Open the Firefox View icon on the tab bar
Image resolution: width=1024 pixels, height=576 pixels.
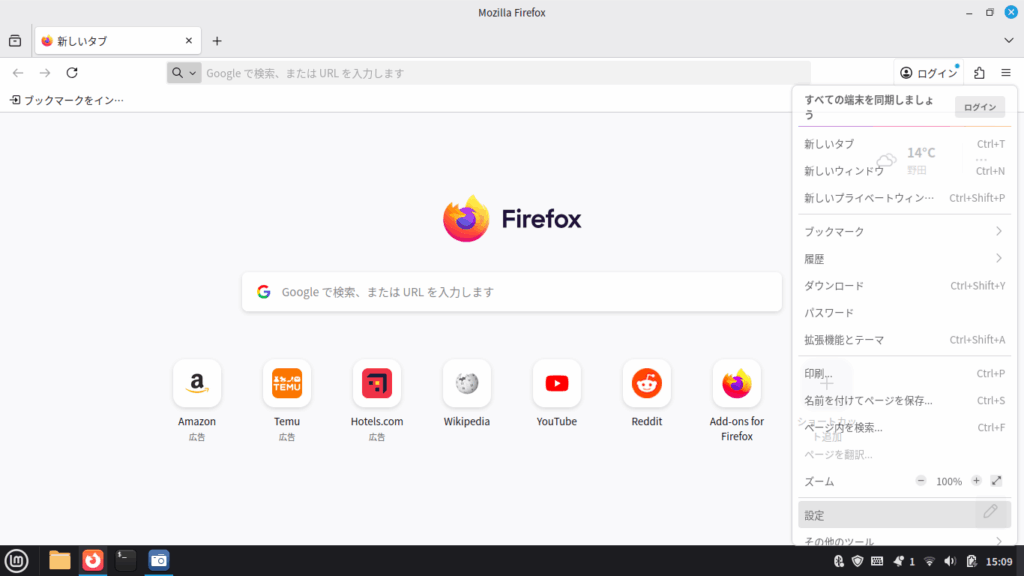pos(15,41)
